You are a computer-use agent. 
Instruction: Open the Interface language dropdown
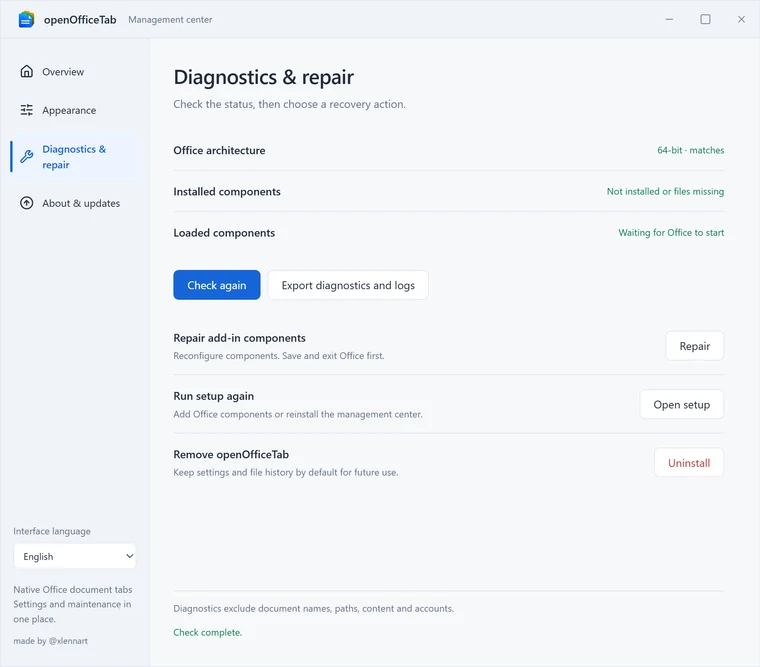(75, 556)
